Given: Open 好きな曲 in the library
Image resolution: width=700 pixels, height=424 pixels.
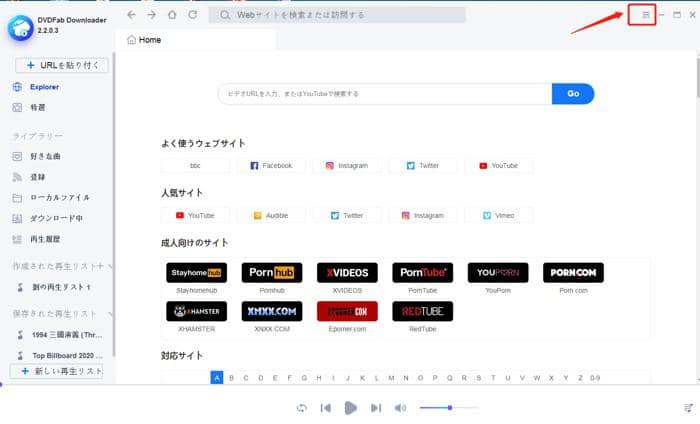Looking at the screenshot, I should click(x=45, y=157).
